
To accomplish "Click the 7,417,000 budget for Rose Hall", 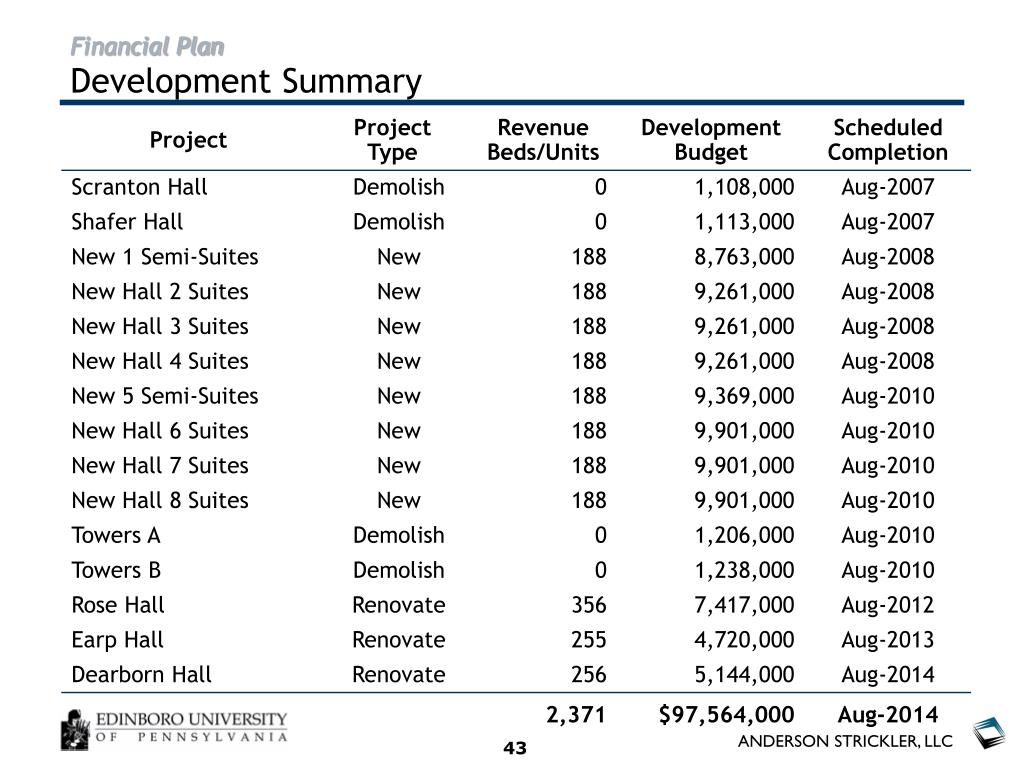I will (744, 605).
